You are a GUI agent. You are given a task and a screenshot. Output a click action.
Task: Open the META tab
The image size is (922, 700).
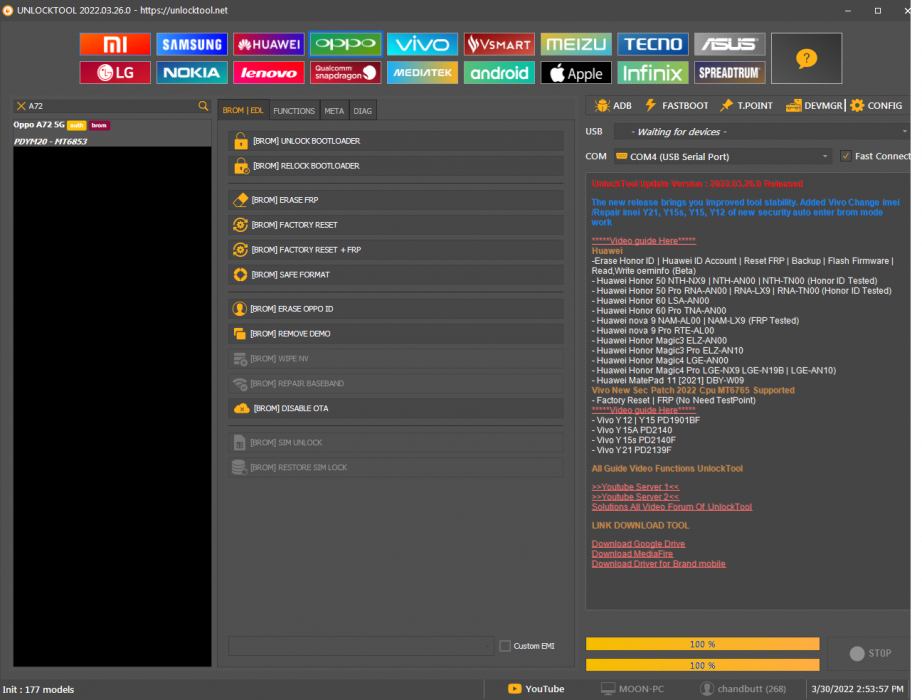[x=334, y=111]
